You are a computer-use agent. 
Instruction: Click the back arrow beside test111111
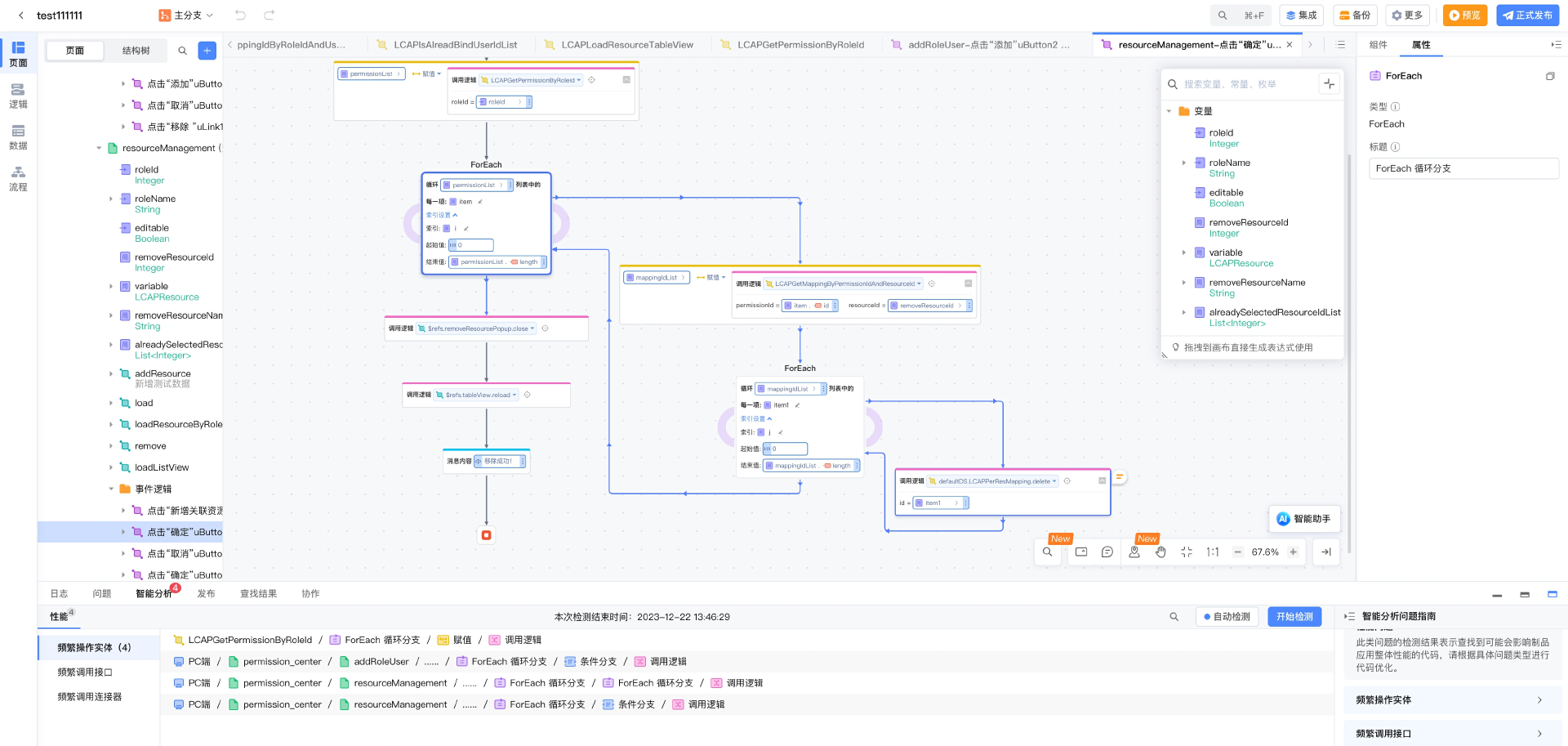tap(21, 16)
